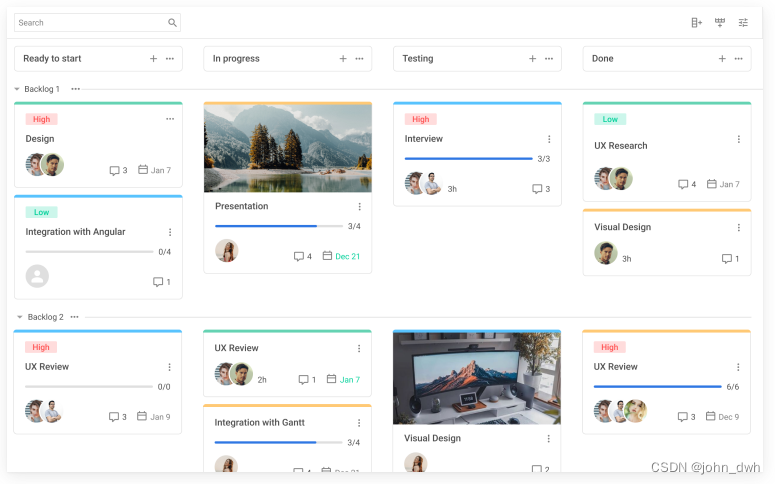The height and width of the screenshot is (484, 775).
Task: Click the add column icon in top toolbar
Action: tap(696, 23)
